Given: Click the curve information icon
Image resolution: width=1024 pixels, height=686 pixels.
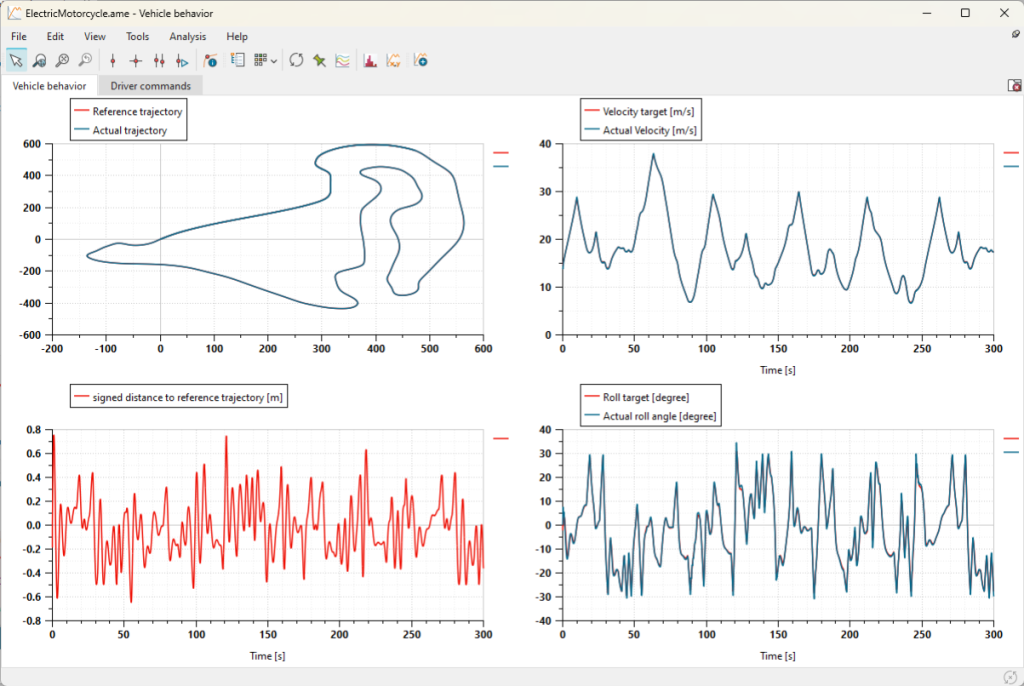Looking at the screenshot, I should tap(210, 61).
